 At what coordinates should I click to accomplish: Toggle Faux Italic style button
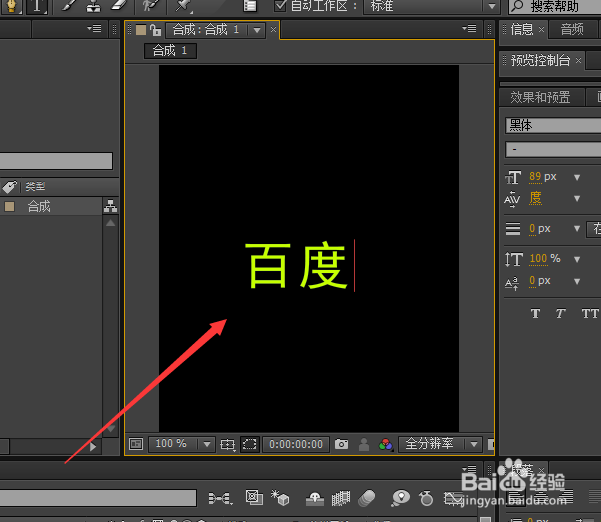pyautogui.click(x=560, y=314)
